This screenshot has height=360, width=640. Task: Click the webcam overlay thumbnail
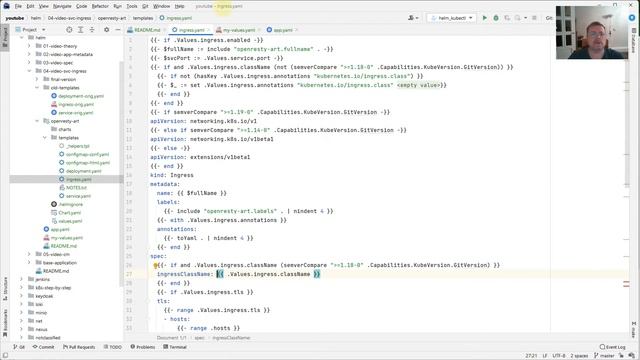pyautogui.click(x=592, y=33)
